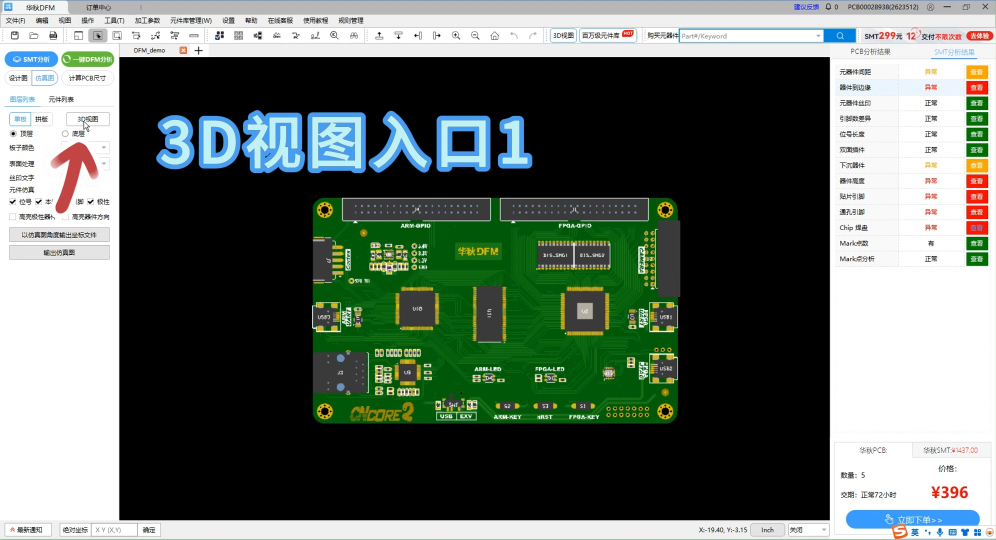This screenshot has width=996, height=540.
Task: Click 立即下单 order button
Action: coord(913,519)
